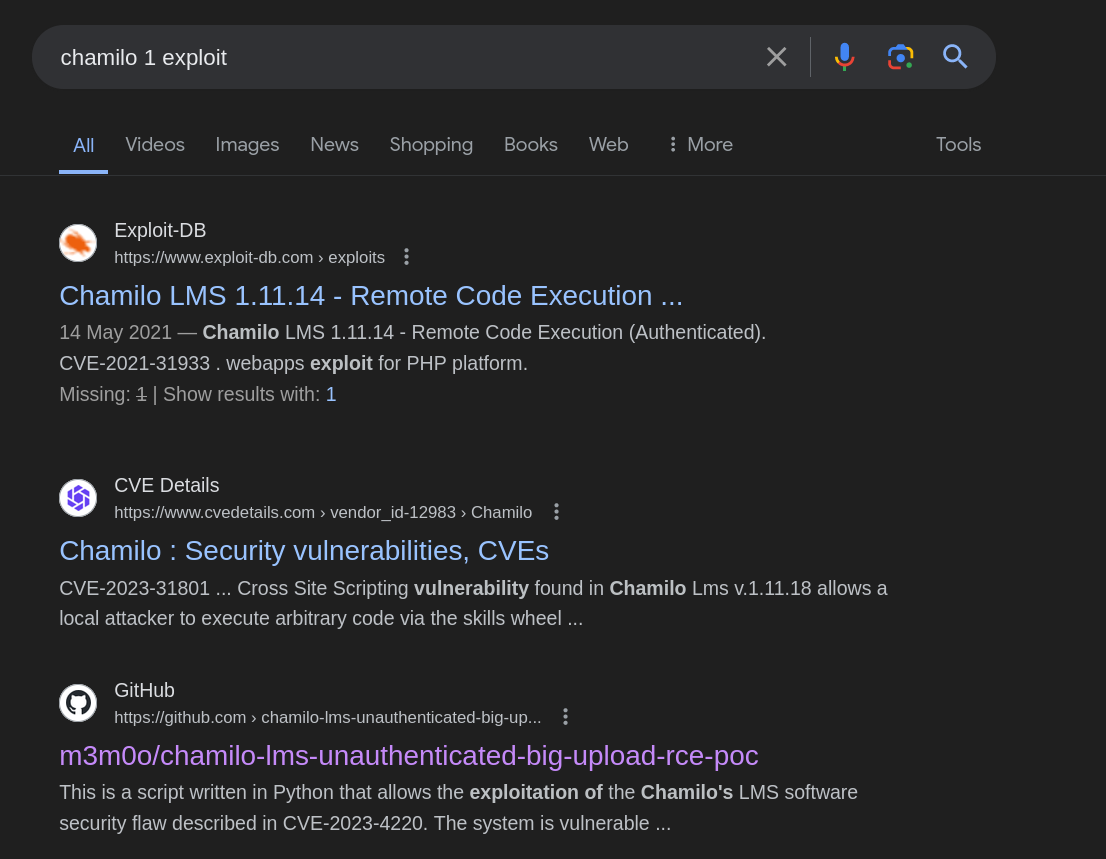Open options menu for GitHub result
Screen dimensions: 1106x859
coord(565,717)
